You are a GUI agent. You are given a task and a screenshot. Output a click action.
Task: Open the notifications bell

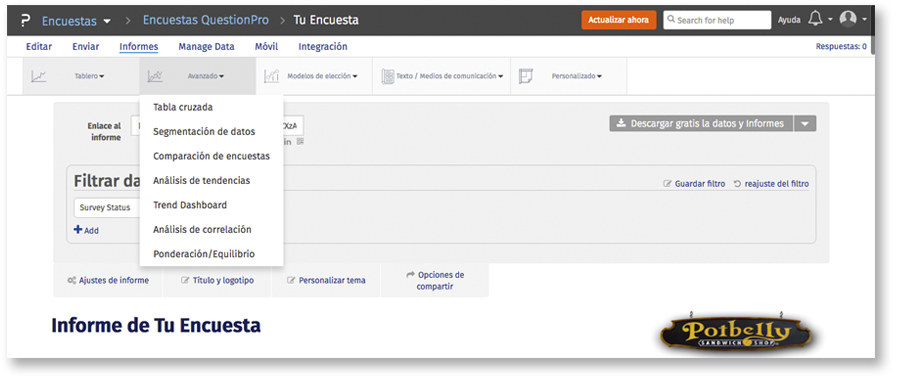point(814,20)
